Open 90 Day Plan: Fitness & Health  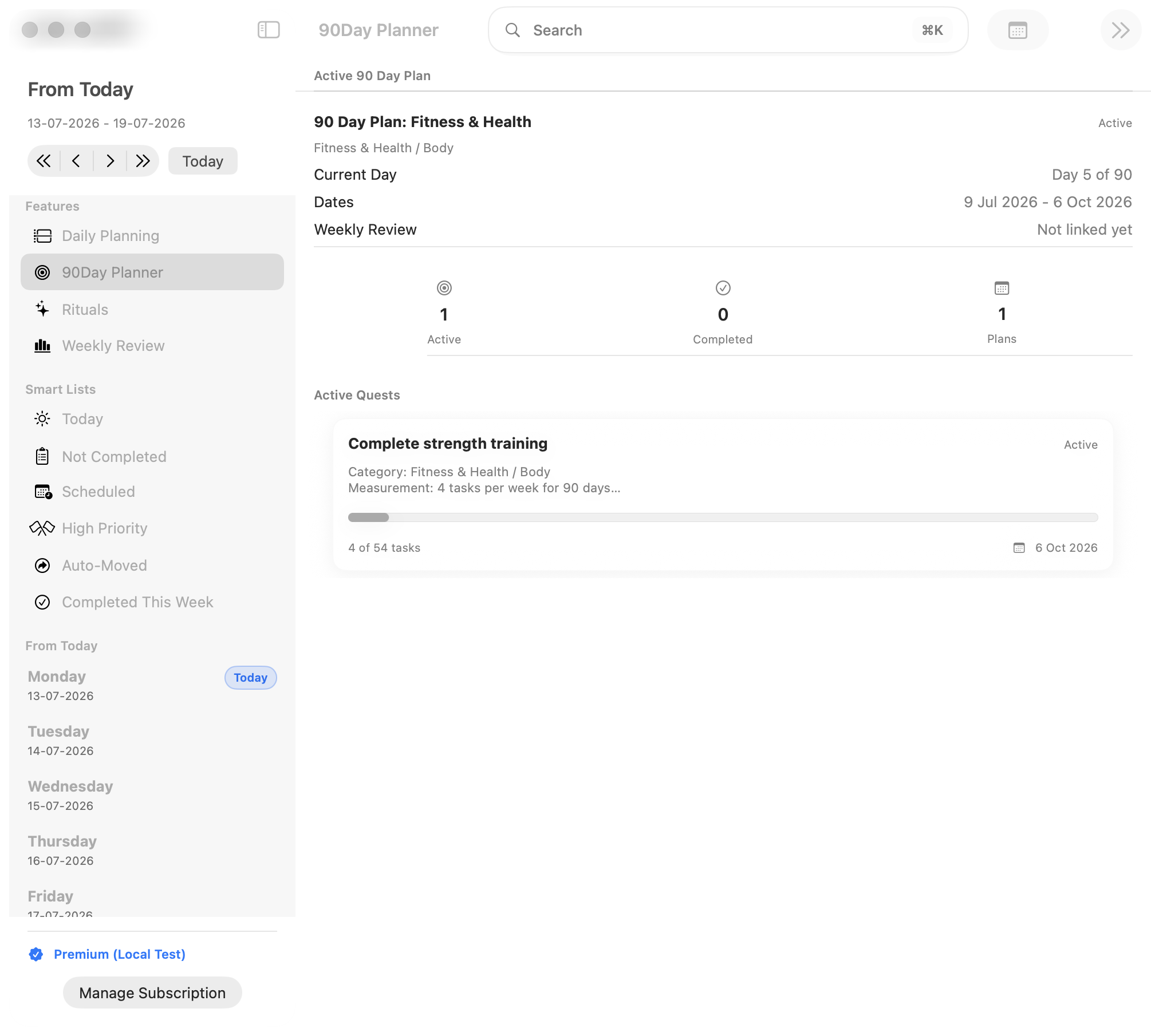[x=423, y=122]
